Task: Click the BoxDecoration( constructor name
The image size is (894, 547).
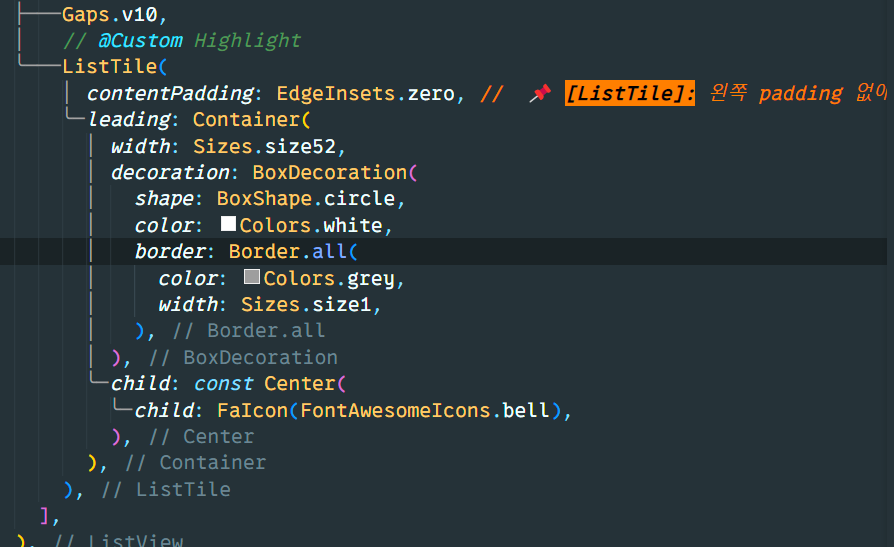Action: 335,172
